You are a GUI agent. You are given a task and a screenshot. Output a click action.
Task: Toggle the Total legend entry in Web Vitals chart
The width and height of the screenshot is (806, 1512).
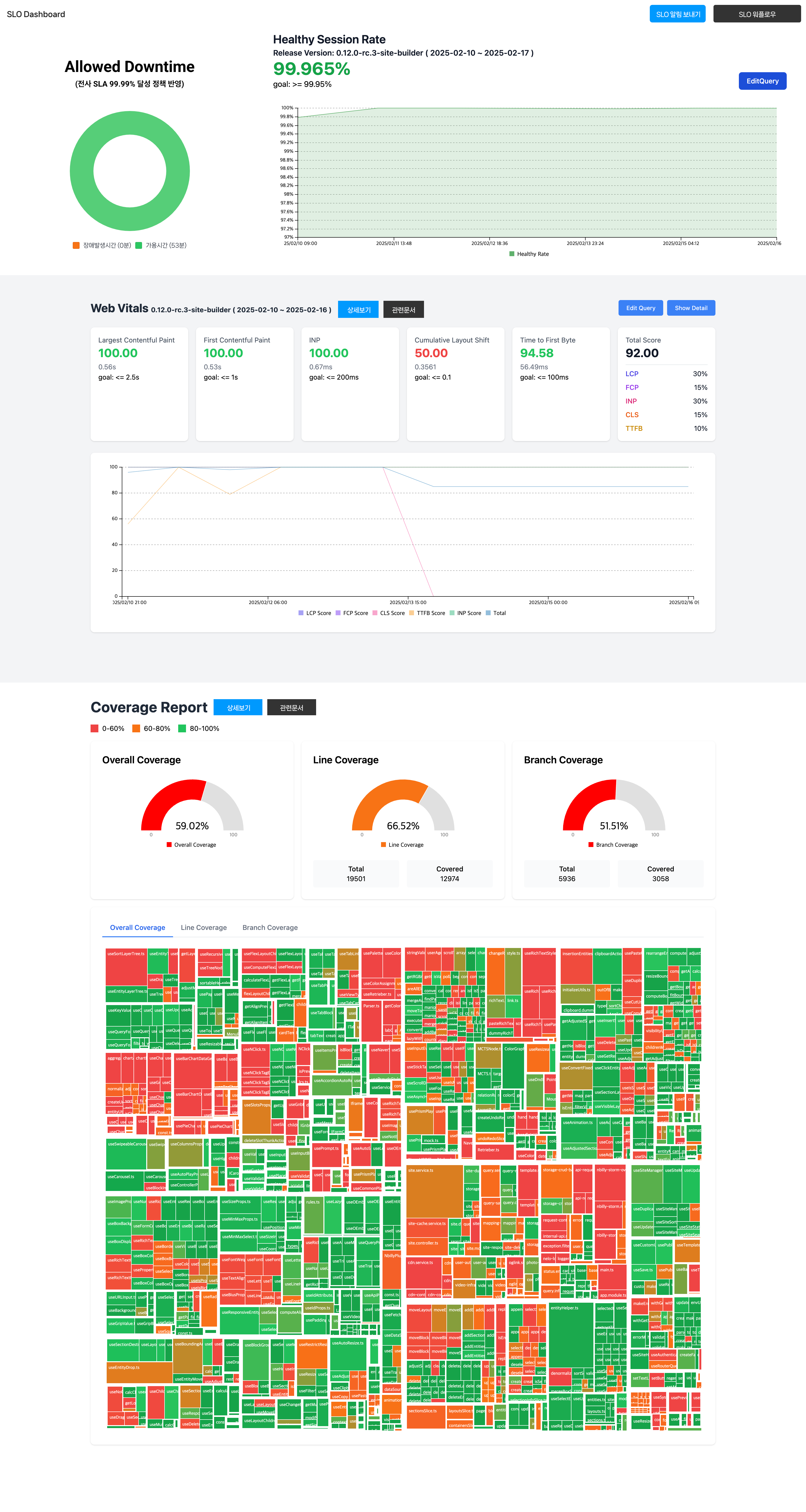[496, 613]
